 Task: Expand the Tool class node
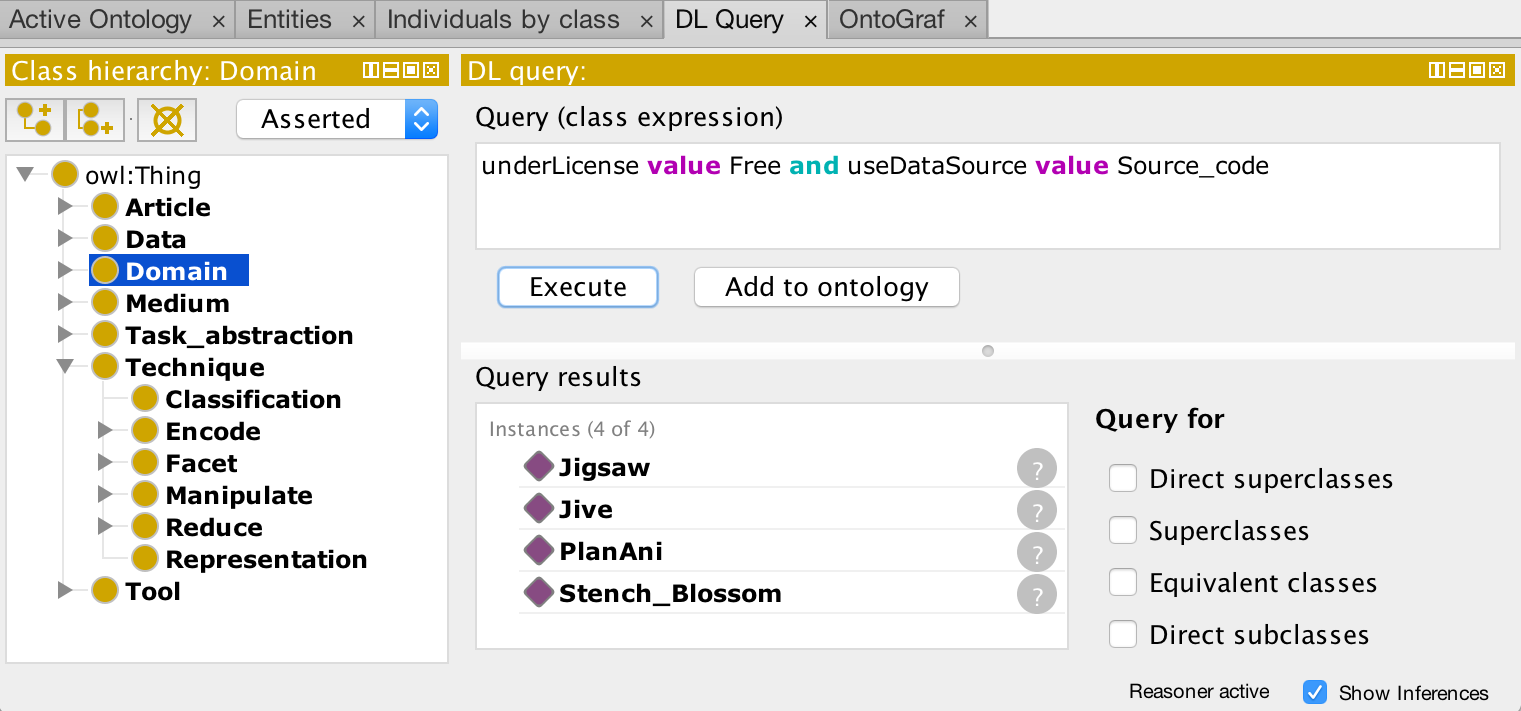tap(66, 591)
